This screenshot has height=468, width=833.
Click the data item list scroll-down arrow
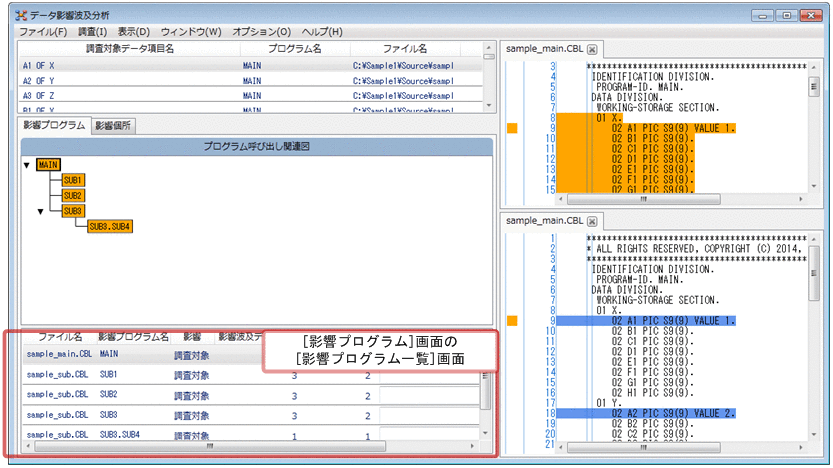pyautogui.click(x=489, y=106)
